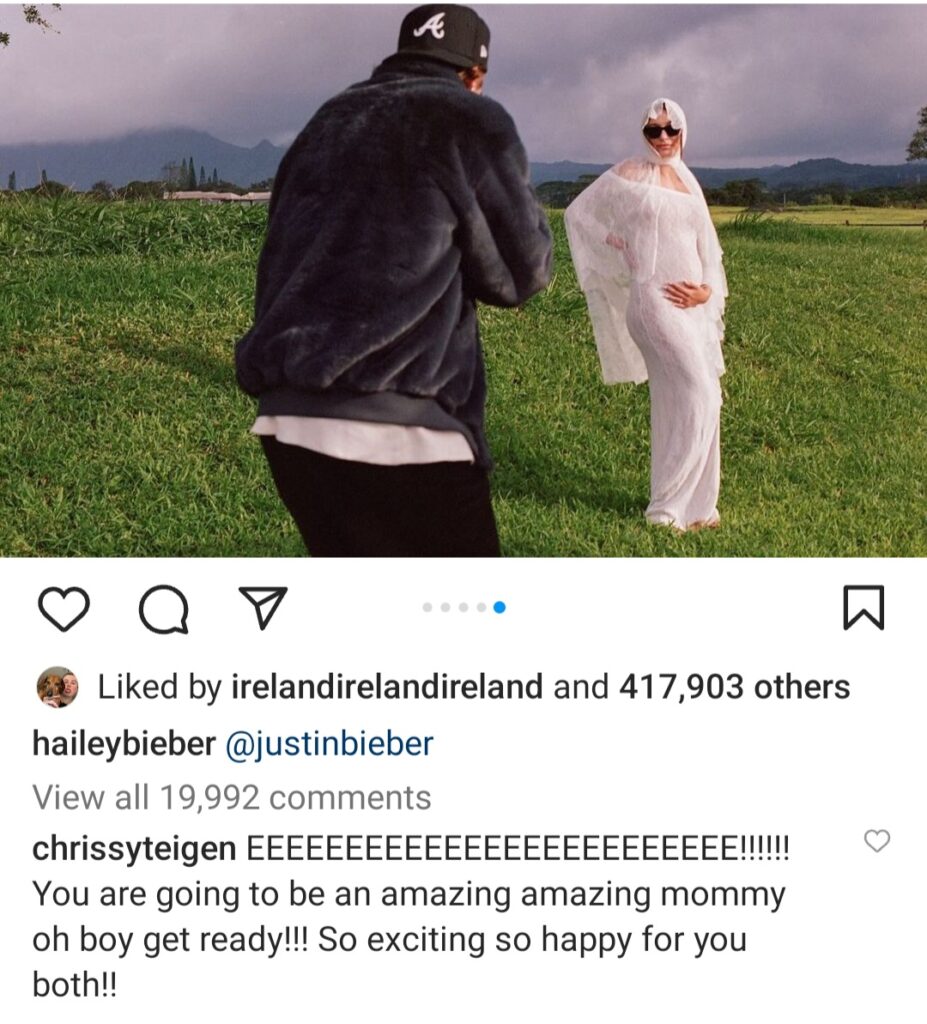Follow the @justinbieber mention link
The image size is (927, 1024).
pyautogui.click(x=329, y=744)
